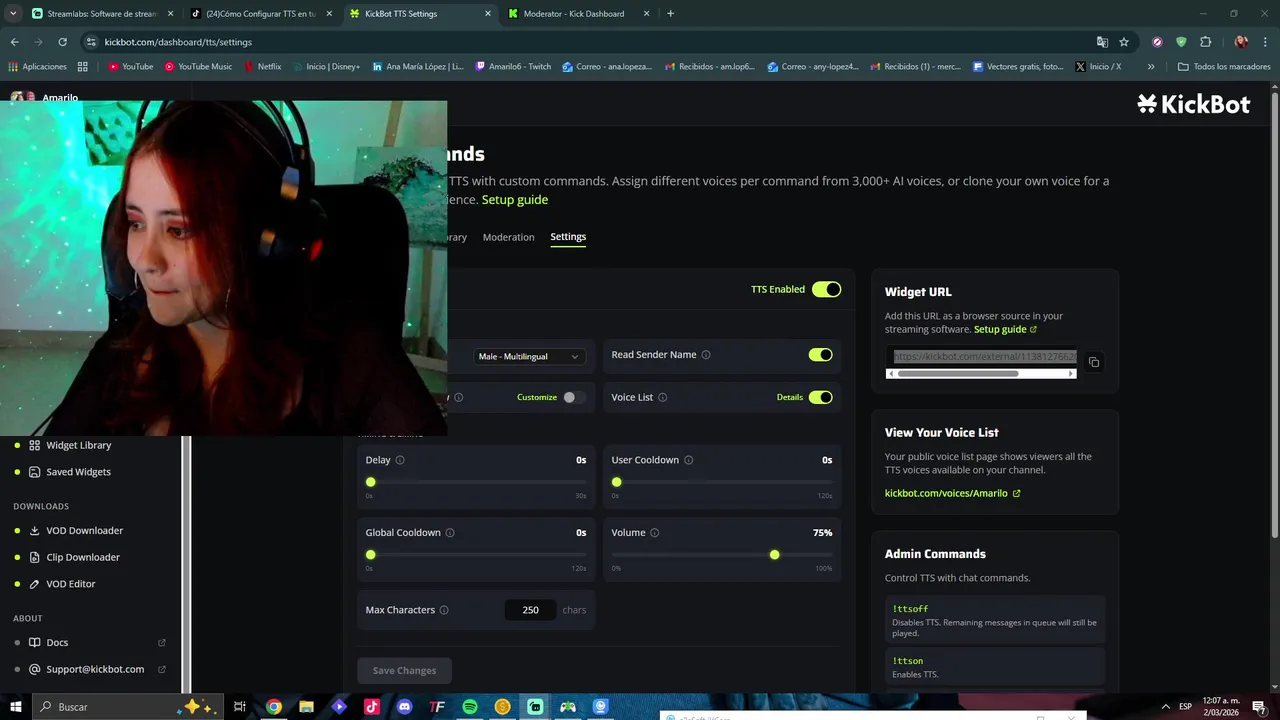Click info icon next to Delay

[400, 460]
